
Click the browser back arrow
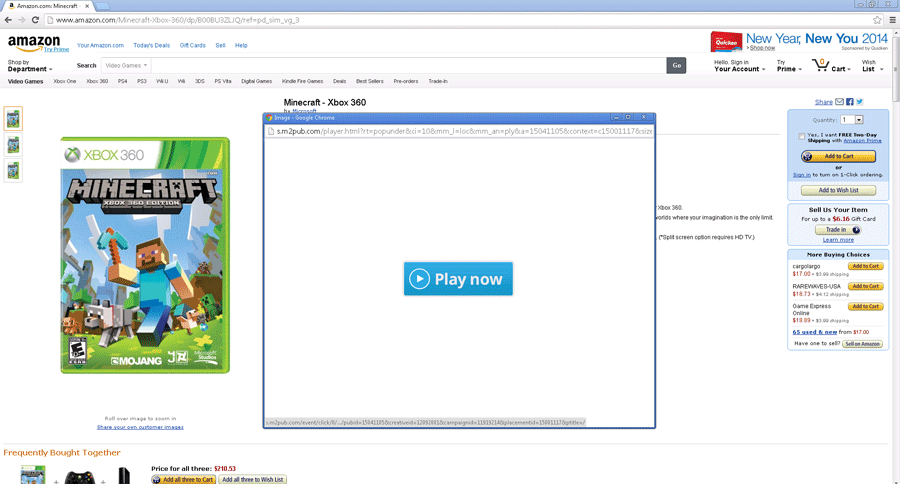tap(9, 19)
